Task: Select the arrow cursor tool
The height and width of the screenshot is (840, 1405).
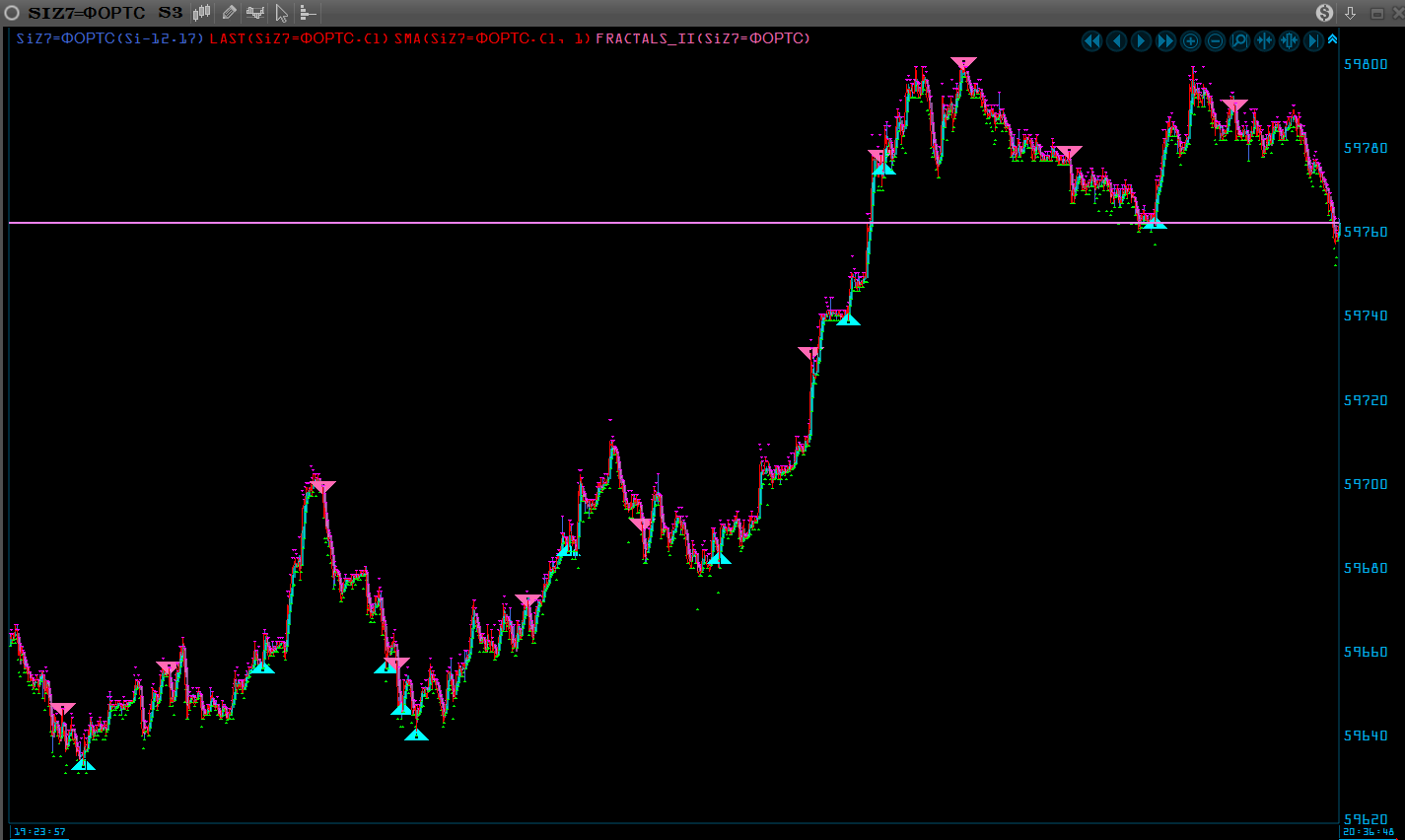Action: pos(282,13)
